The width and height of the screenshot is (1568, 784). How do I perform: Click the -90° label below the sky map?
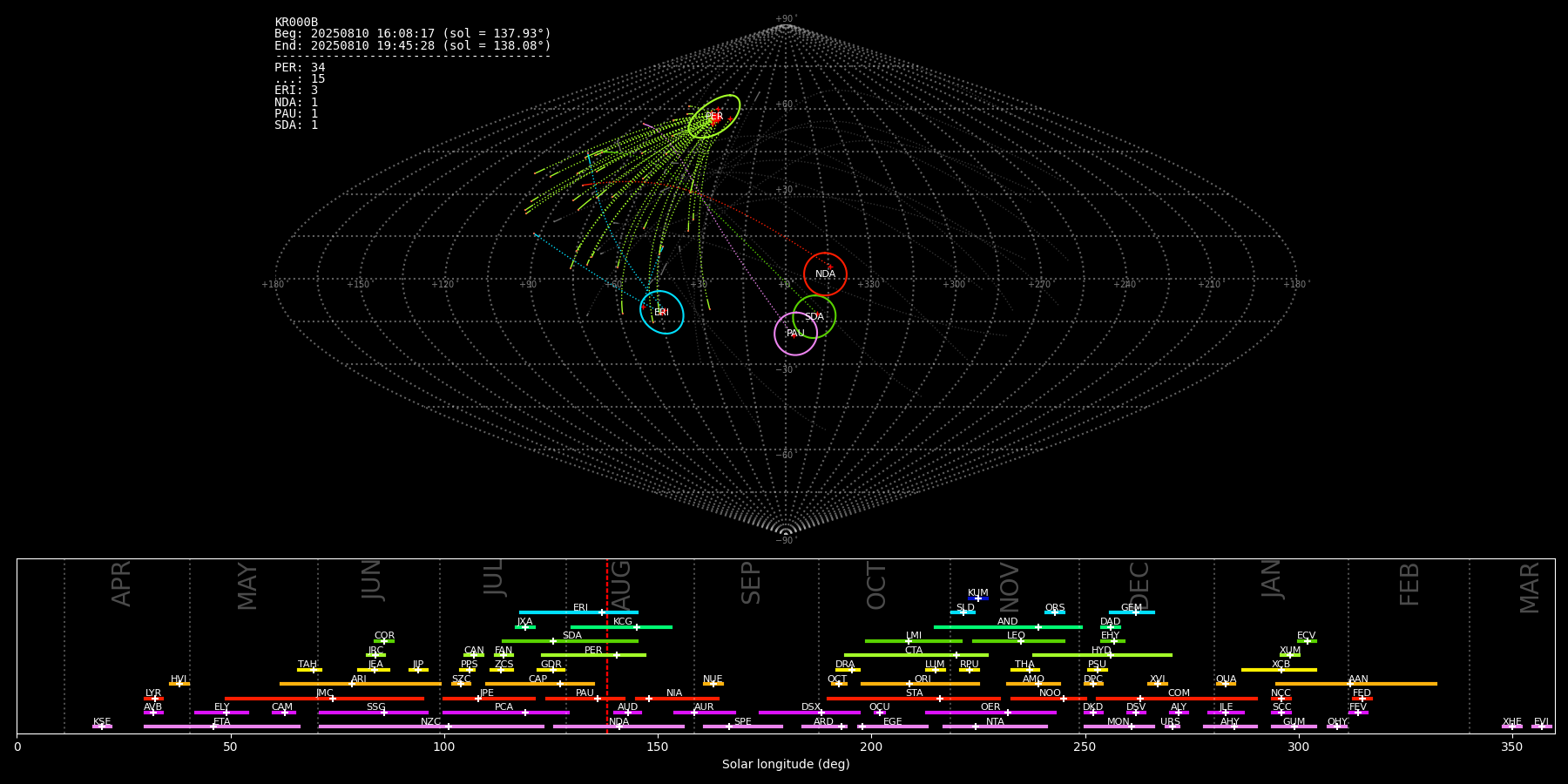pos(786,541)
